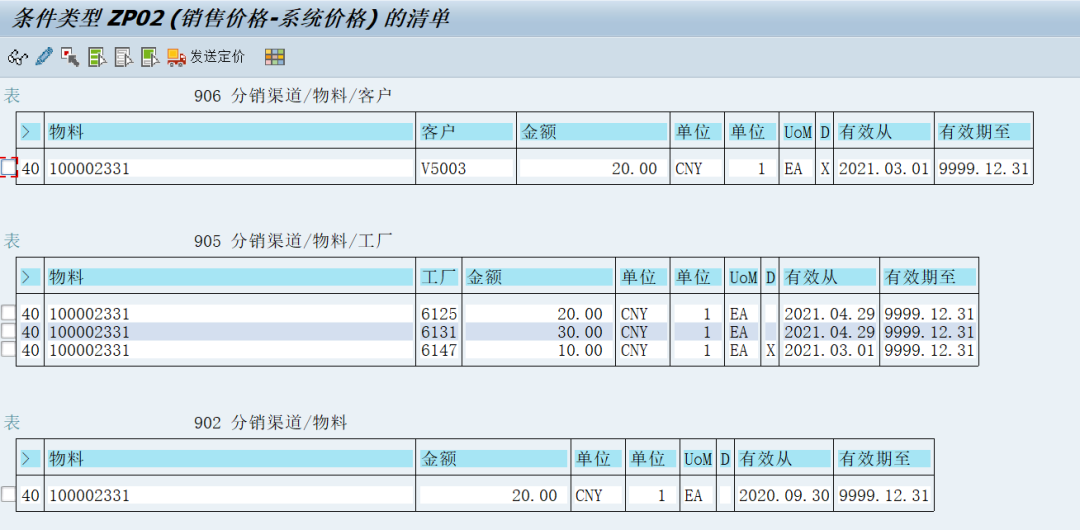This screenshot has height=530, width=1080.
Task: Click table title 902 分销渠道/物料
Action: pos(271,422)
